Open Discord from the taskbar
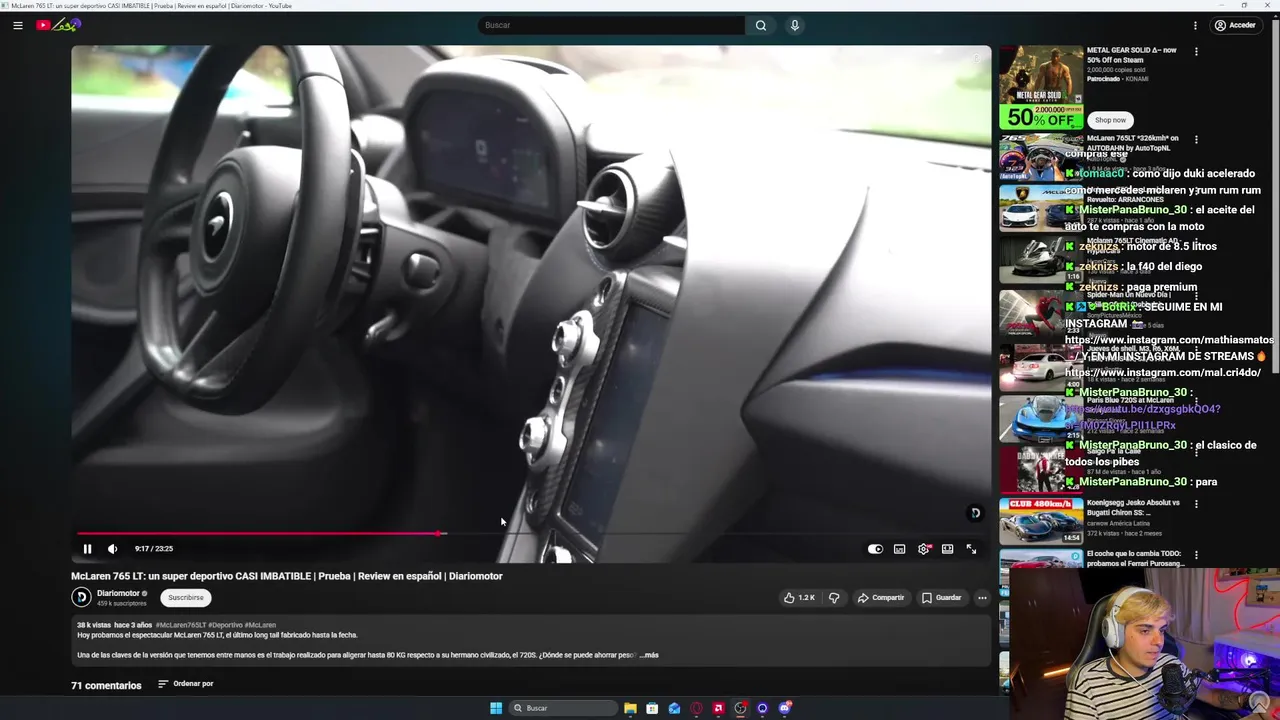This screenshot has height=720, width=1280. point(785,708)
